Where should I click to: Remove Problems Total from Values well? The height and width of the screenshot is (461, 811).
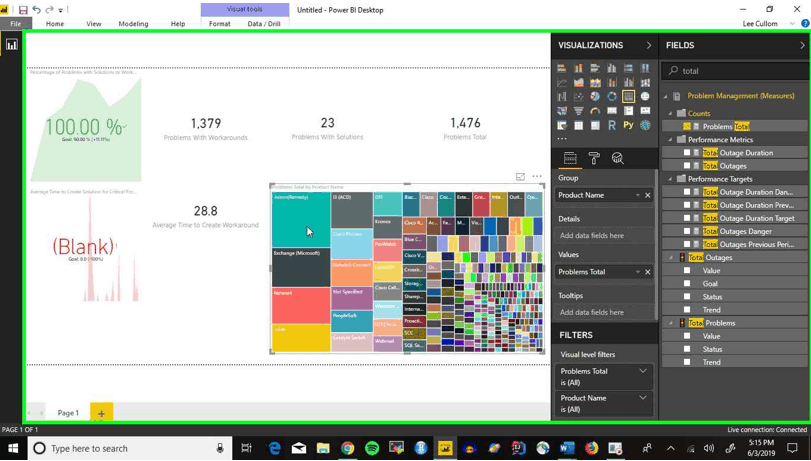tap(648, 272)
